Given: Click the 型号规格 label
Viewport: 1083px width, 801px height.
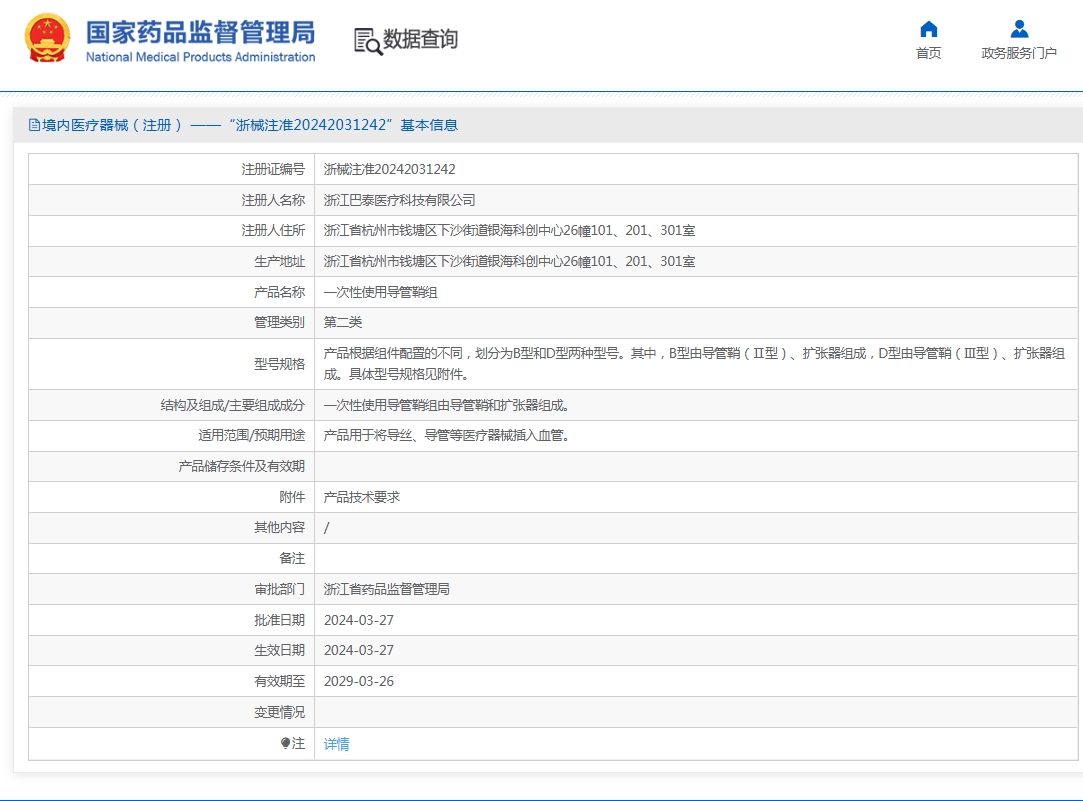Looking at the screenshot, I should pos(279,364).
